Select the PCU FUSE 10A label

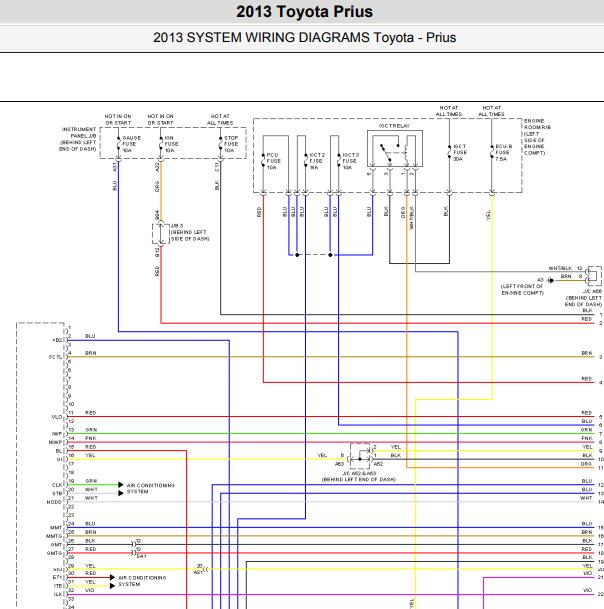273,161
